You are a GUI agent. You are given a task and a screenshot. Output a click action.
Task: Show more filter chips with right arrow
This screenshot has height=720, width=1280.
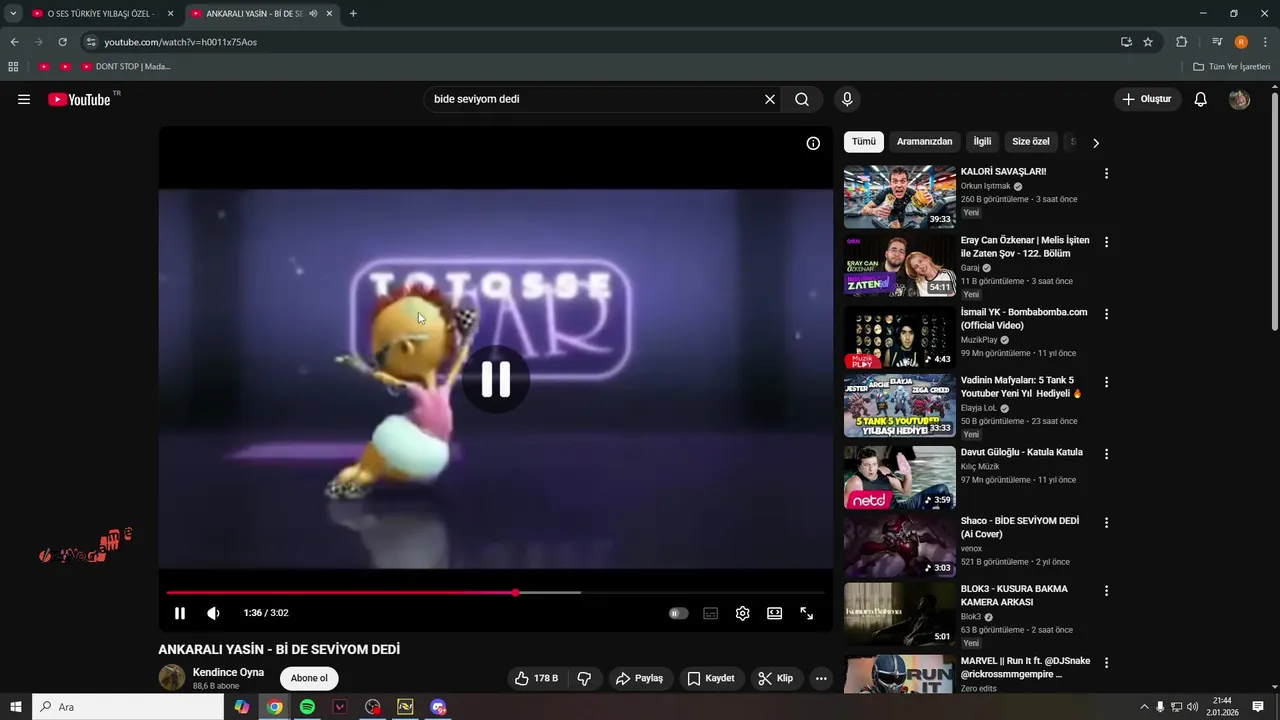[1096, 143]
